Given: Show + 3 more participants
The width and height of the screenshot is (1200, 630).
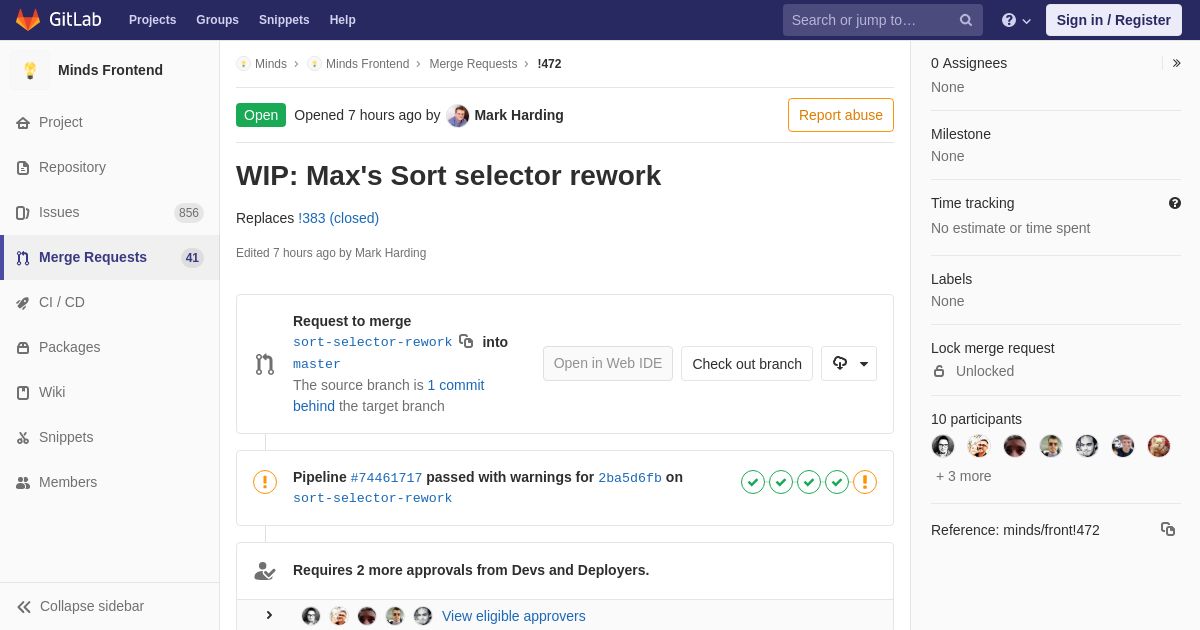Looking at the screenshot, I should pyautogui.click(x=964, y=476).
